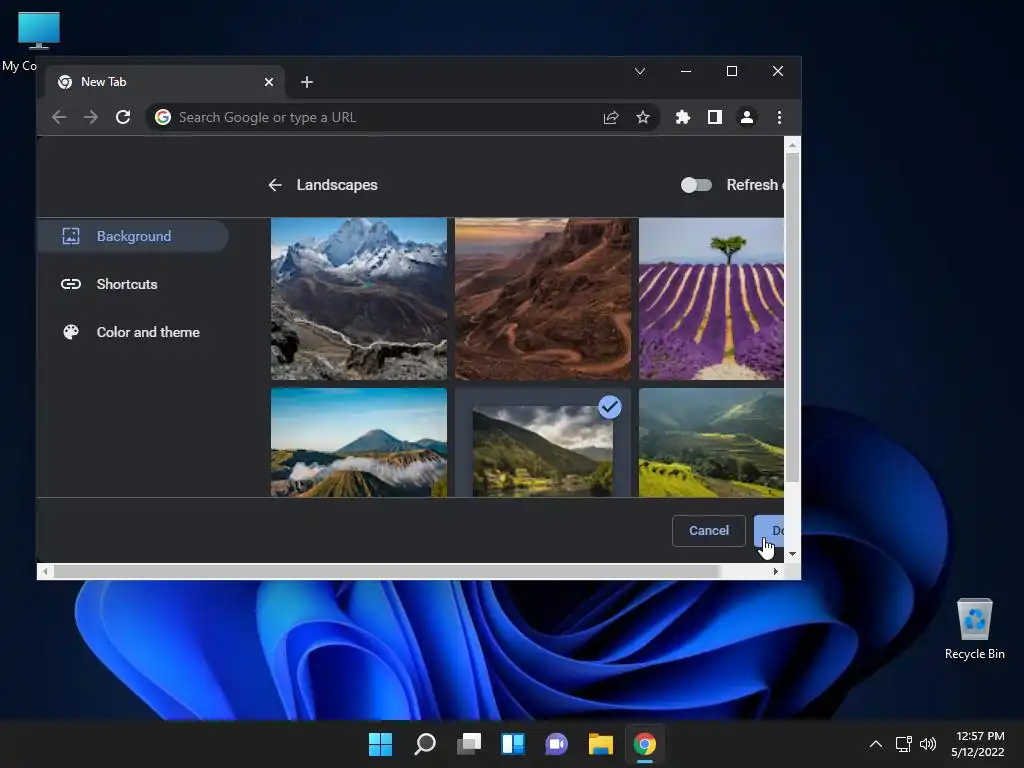Open the Windows Start menu
Viewport: 1024px width, 768px height.
(380, 744)
